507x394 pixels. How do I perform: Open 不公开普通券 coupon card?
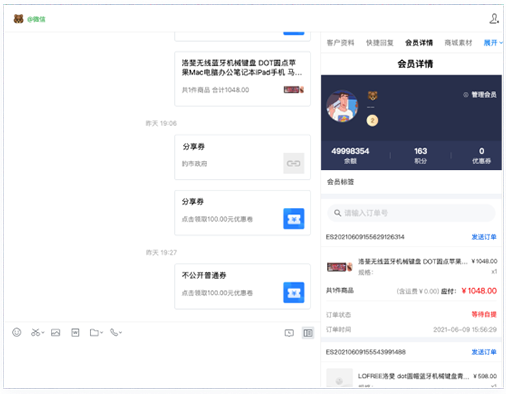(x=242, y=286)
